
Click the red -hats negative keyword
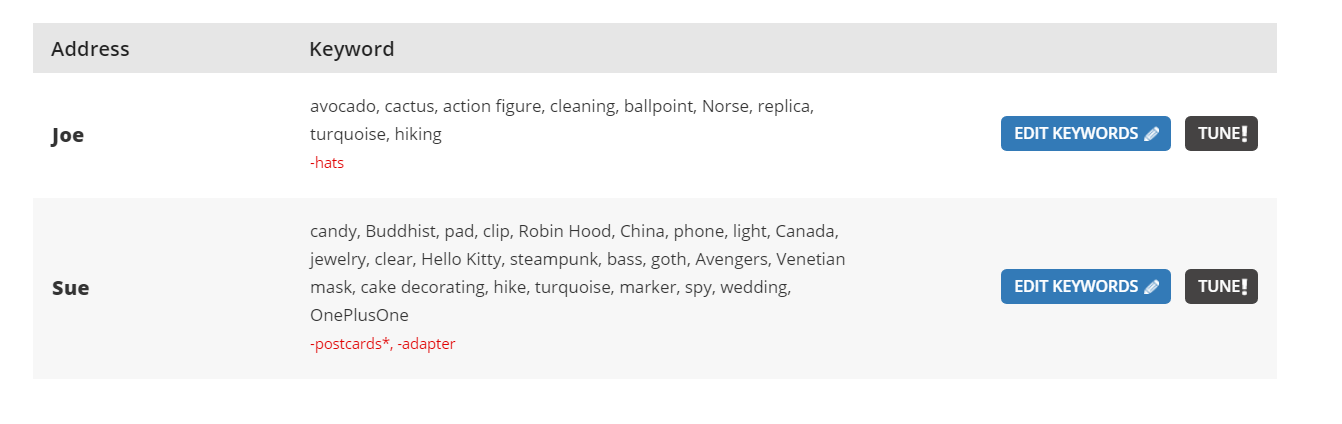(327, 162)
